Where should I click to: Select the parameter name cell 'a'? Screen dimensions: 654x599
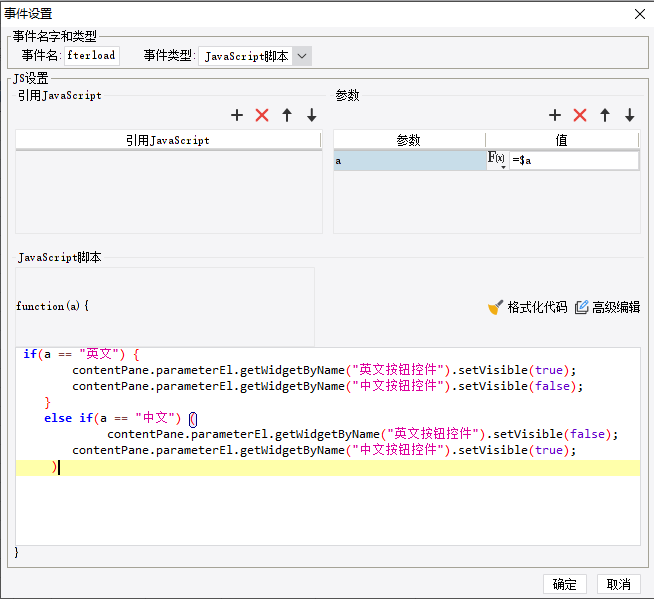[409, 160]
